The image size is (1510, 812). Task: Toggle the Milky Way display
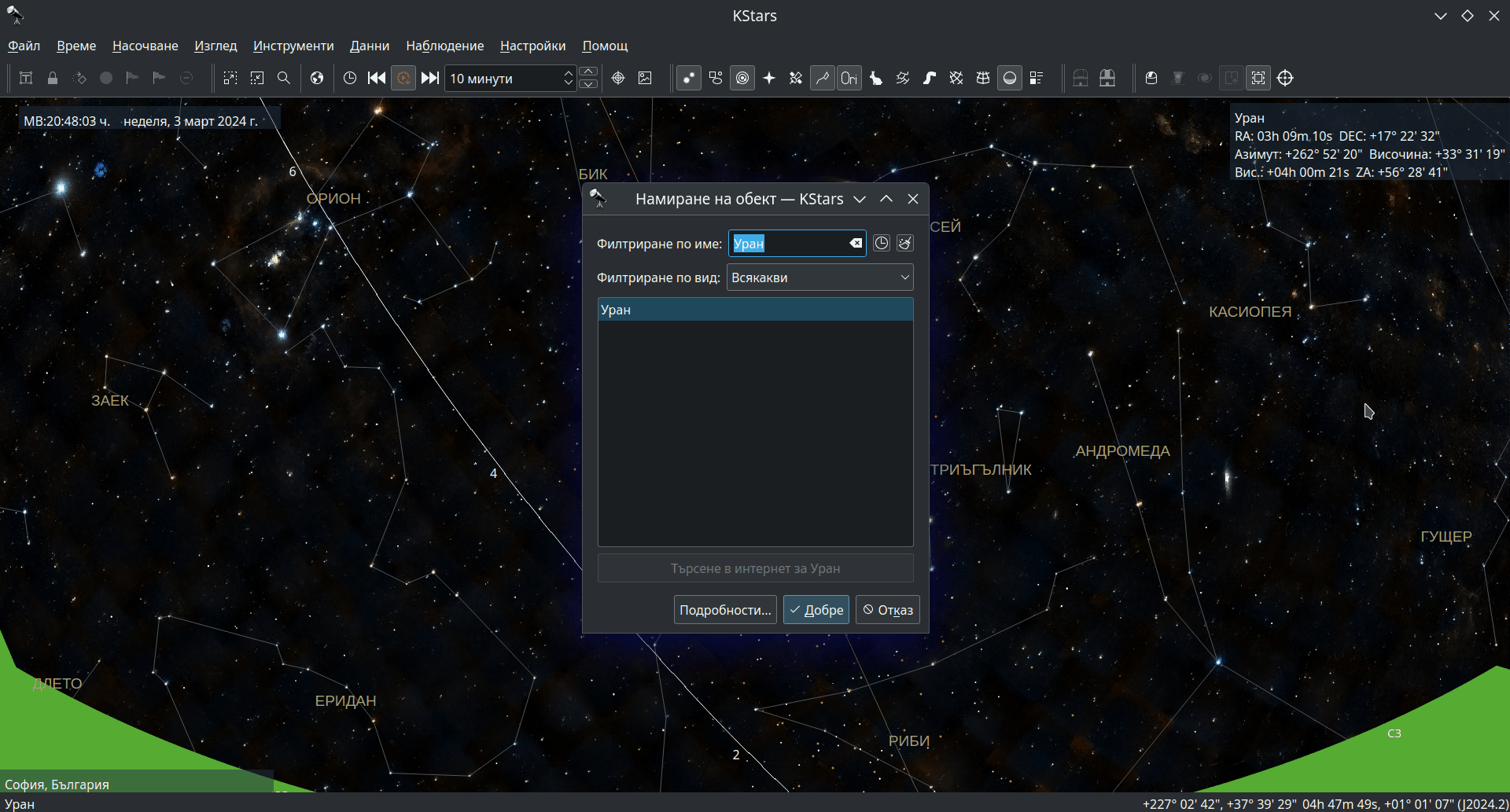[x=930, y=78]
